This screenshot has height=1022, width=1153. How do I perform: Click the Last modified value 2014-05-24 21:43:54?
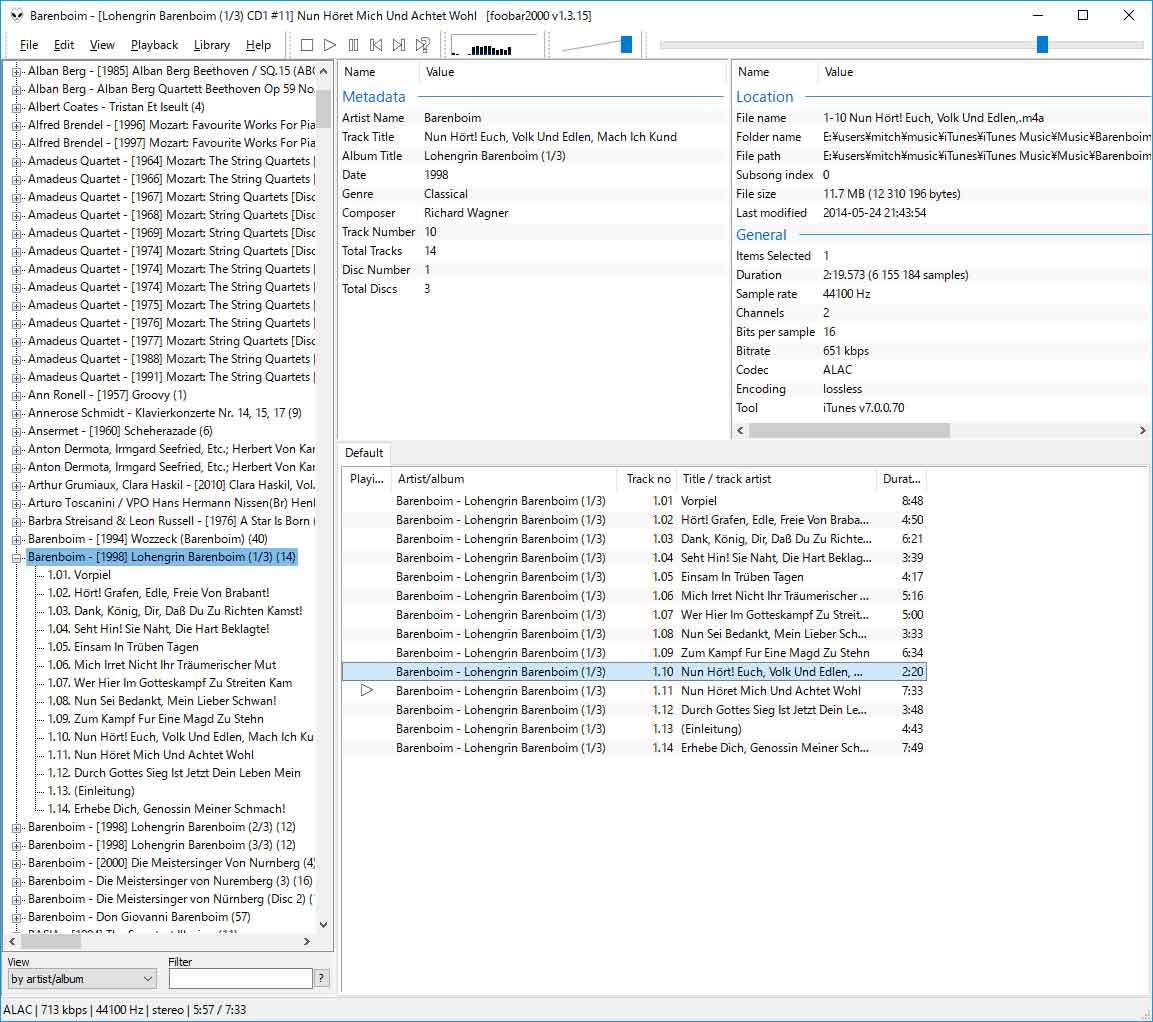click(874, 213)
